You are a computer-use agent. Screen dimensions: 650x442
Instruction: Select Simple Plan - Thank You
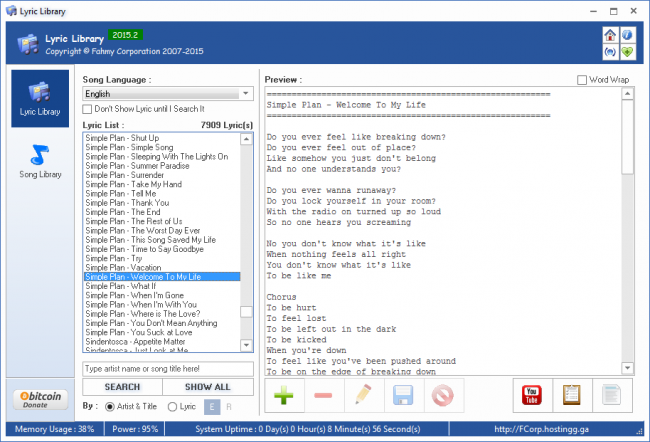tap(162, 203)
